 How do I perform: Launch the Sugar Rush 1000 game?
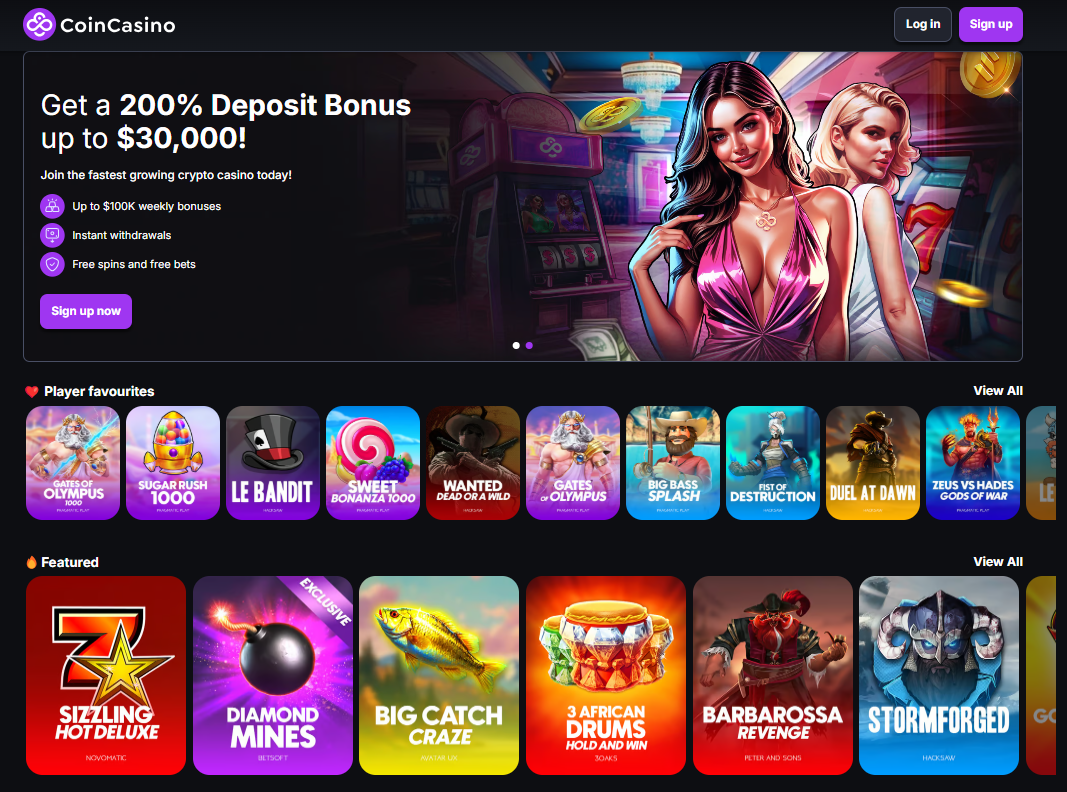173,463
